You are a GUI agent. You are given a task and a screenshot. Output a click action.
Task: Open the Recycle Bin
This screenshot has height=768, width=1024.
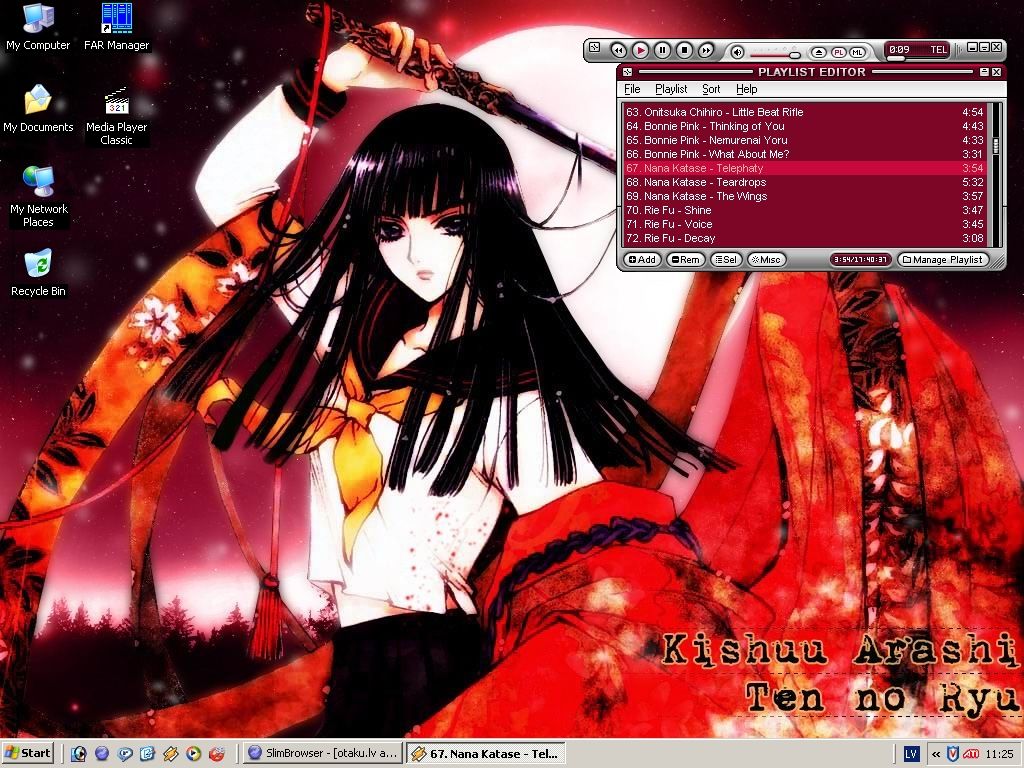[38, 273]
